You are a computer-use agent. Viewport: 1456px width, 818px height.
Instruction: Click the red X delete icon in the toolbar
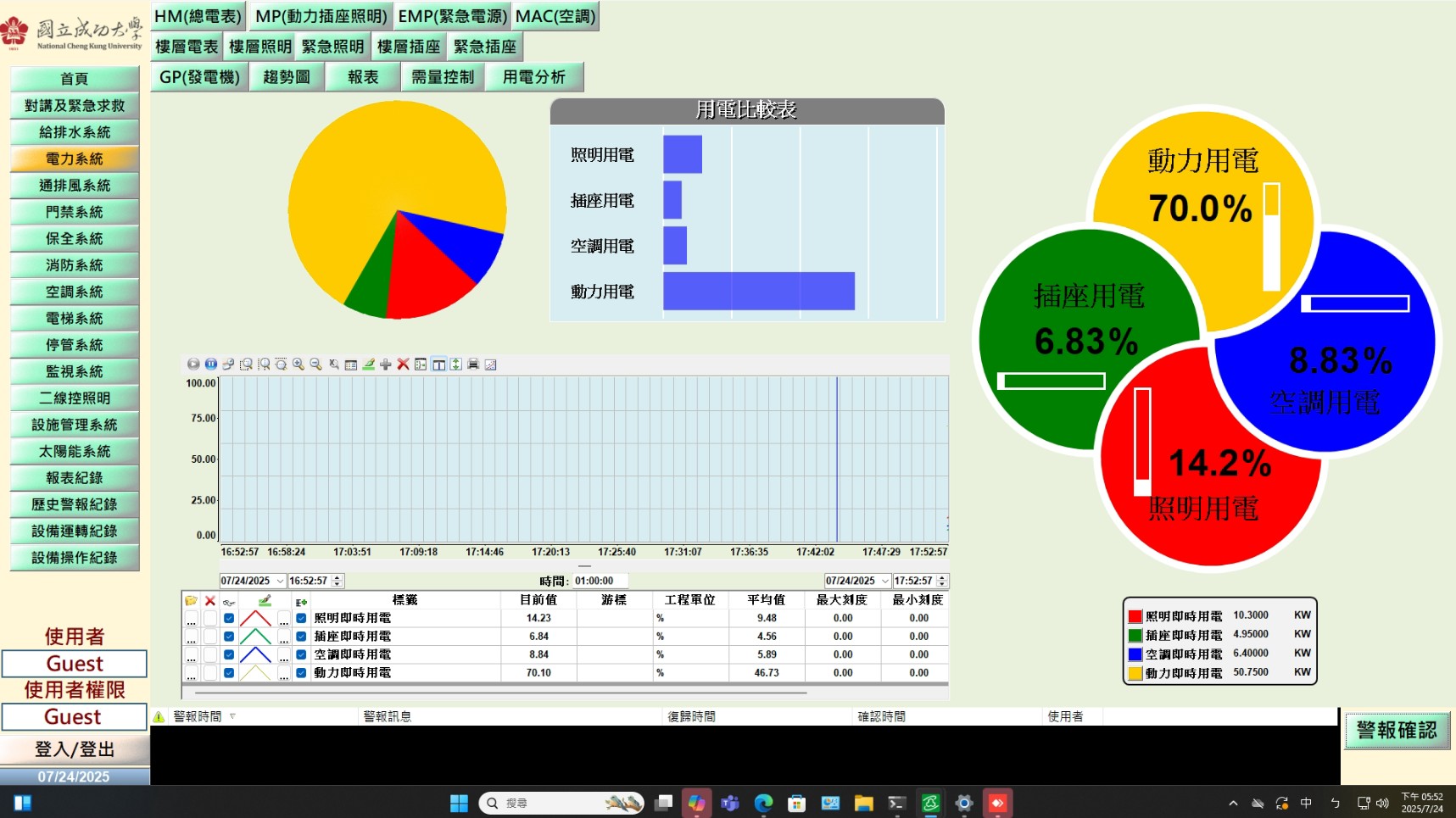(x=404, y=364)
